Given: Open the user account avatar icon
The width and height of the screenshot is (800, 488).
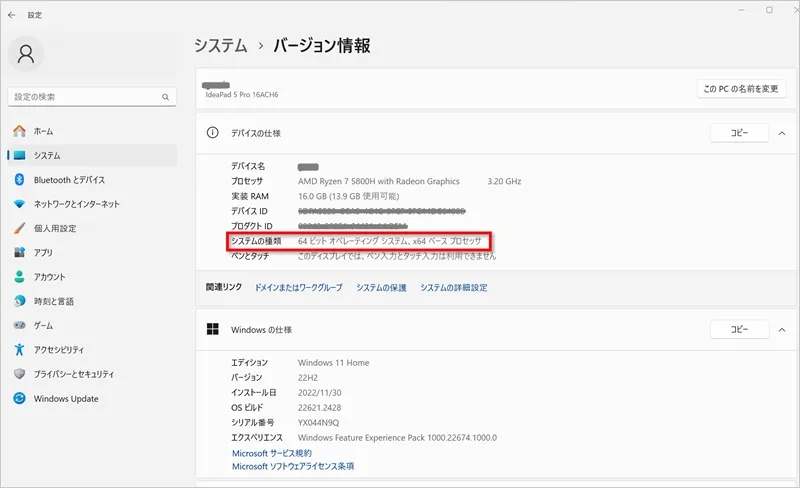Looking at the screenshot, I should pos(26,54).
